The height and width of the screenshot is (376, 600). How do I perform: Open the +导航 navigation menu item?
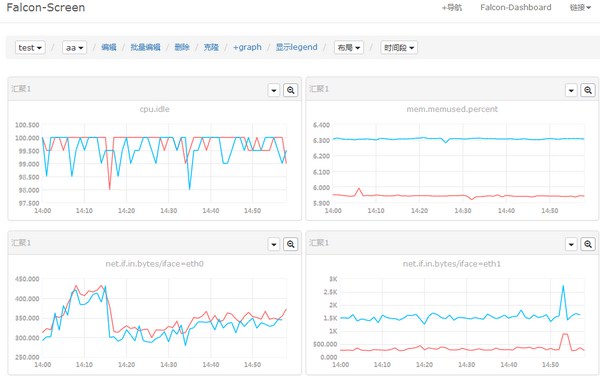click(452, 8)
